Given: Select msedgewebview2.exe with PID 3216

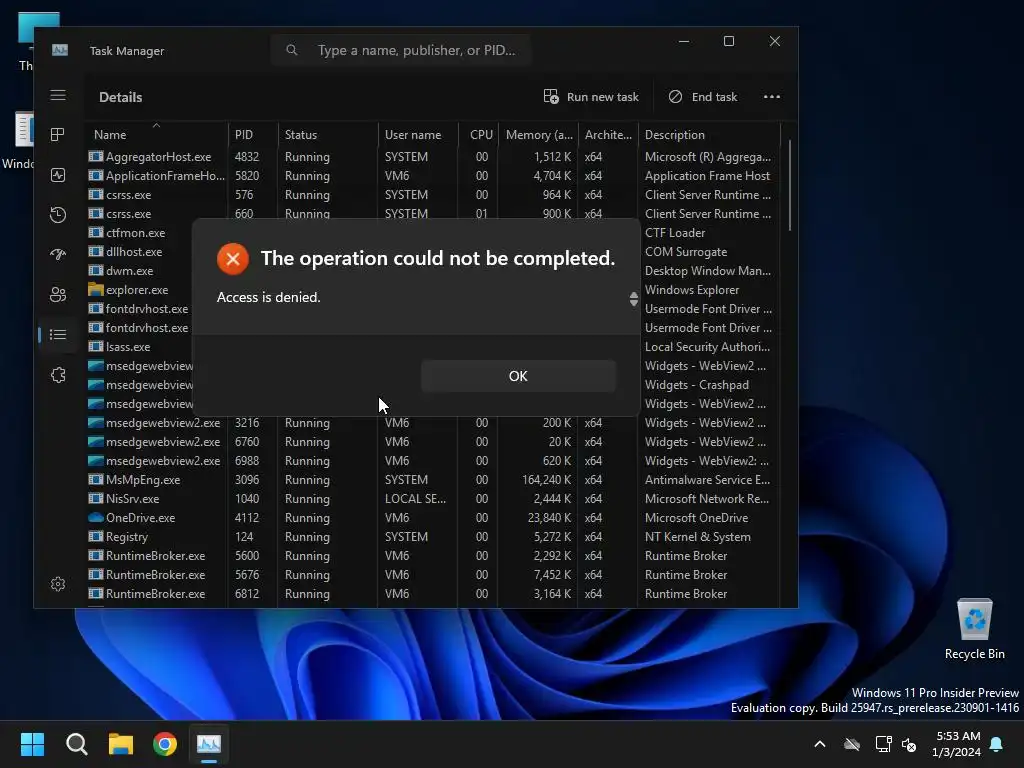Looking at the screenshot, I should (x=432, y=423).
